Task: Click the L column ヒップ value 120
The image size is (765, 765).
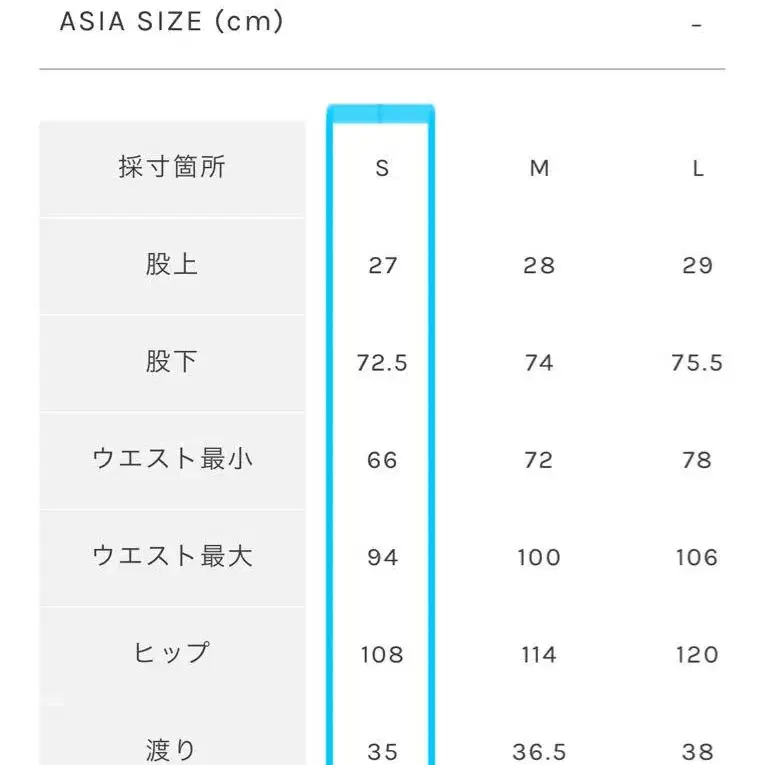Action: click(x=697, y=655)
